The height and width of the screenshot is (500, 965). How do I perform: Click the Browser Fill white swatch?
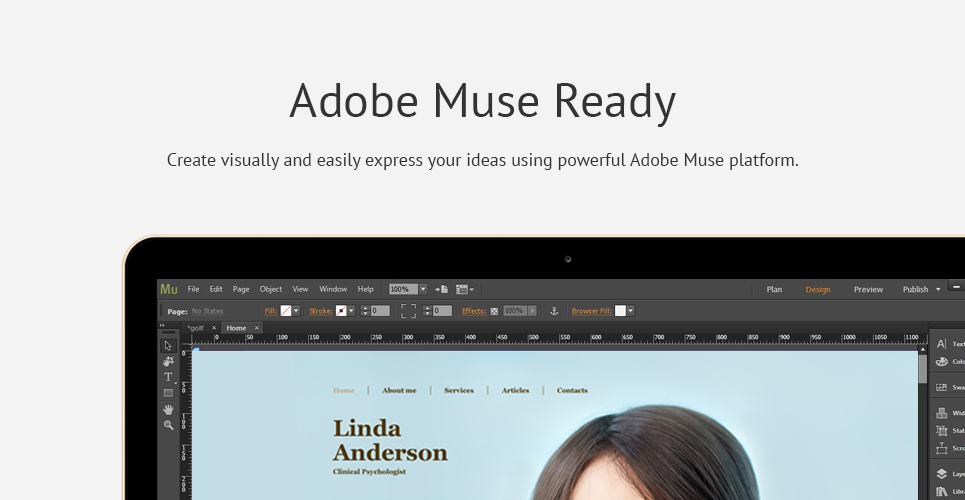[x=620, y=311]
